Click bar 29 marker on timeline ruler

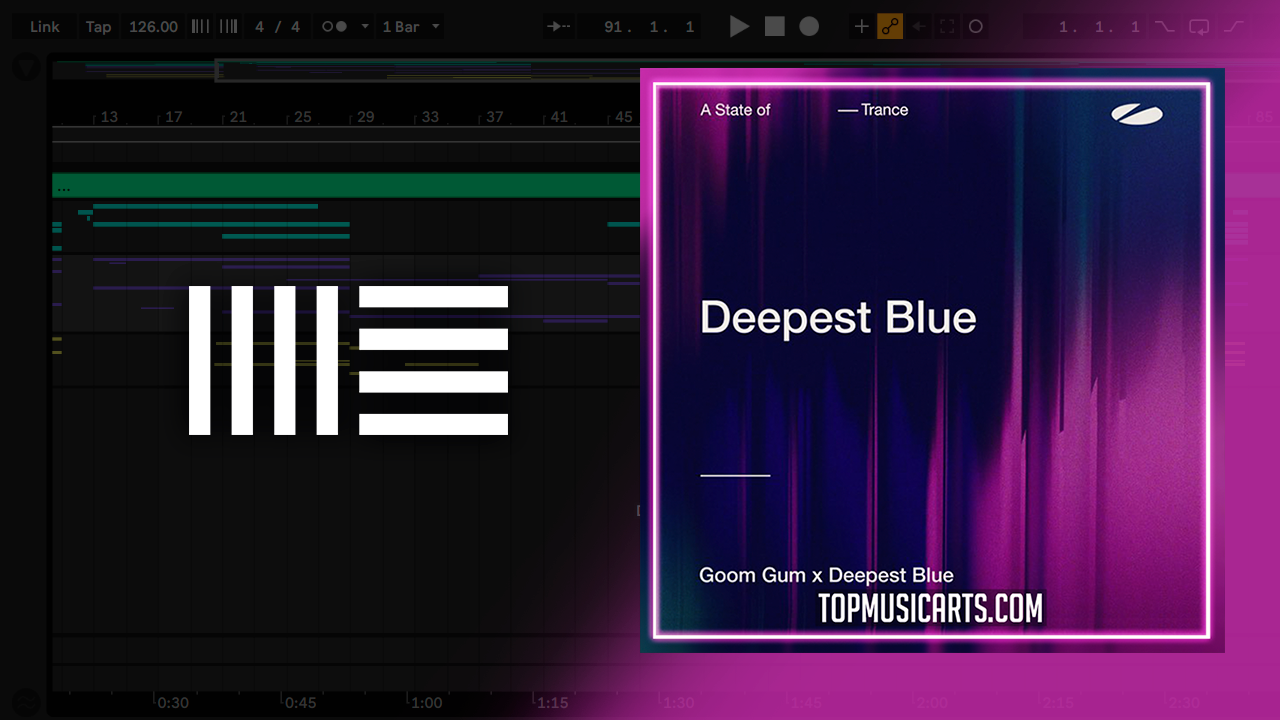click(365, 117)
